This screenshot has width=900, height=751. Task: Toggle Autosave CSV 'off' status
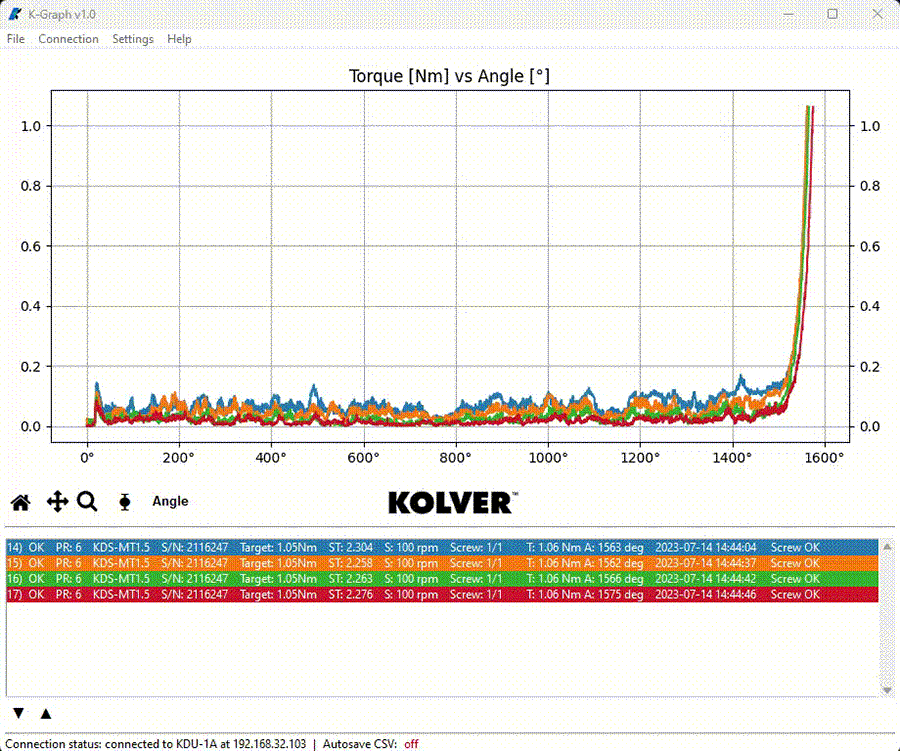[x=411, y=744]
